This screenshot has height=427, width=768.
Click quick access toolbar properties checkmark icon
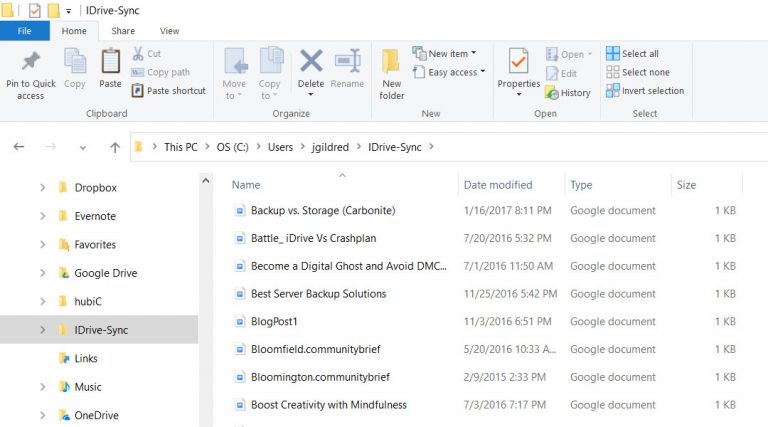click(x=34, y=10)
